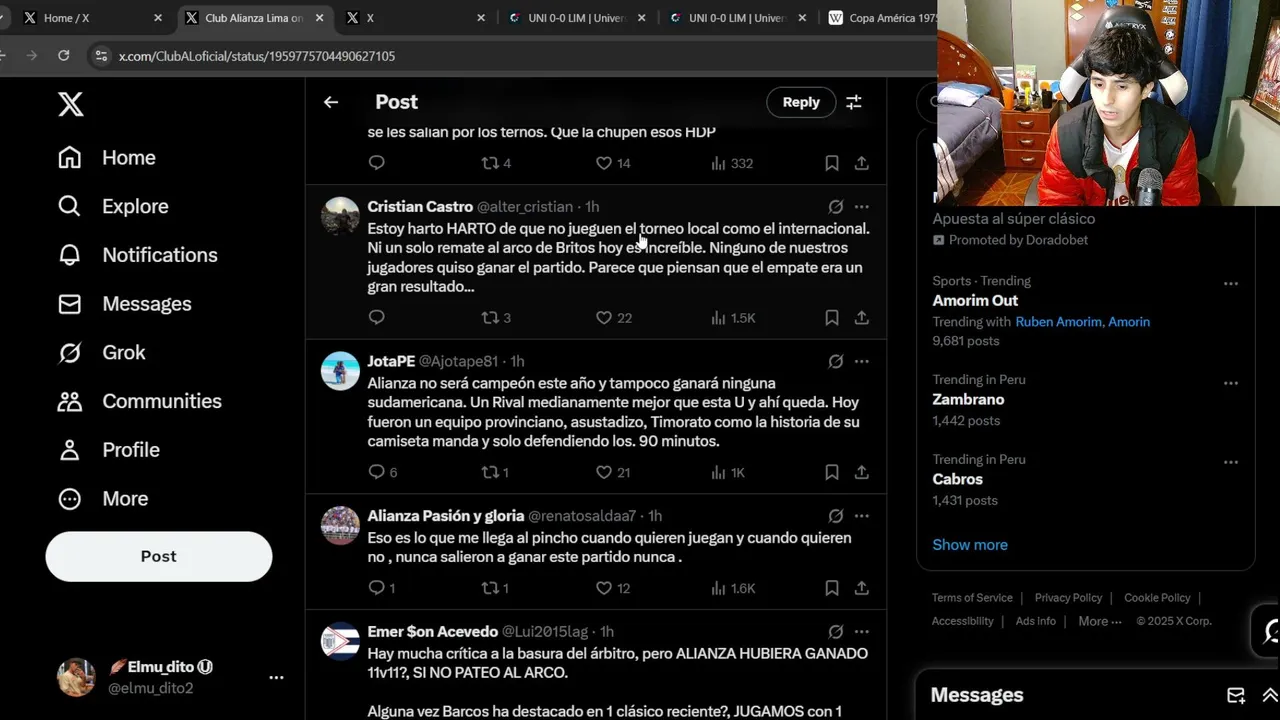Ask Grok about JotaPE's post
This screenshot has width=1280, height=720.
click(836, 361)
